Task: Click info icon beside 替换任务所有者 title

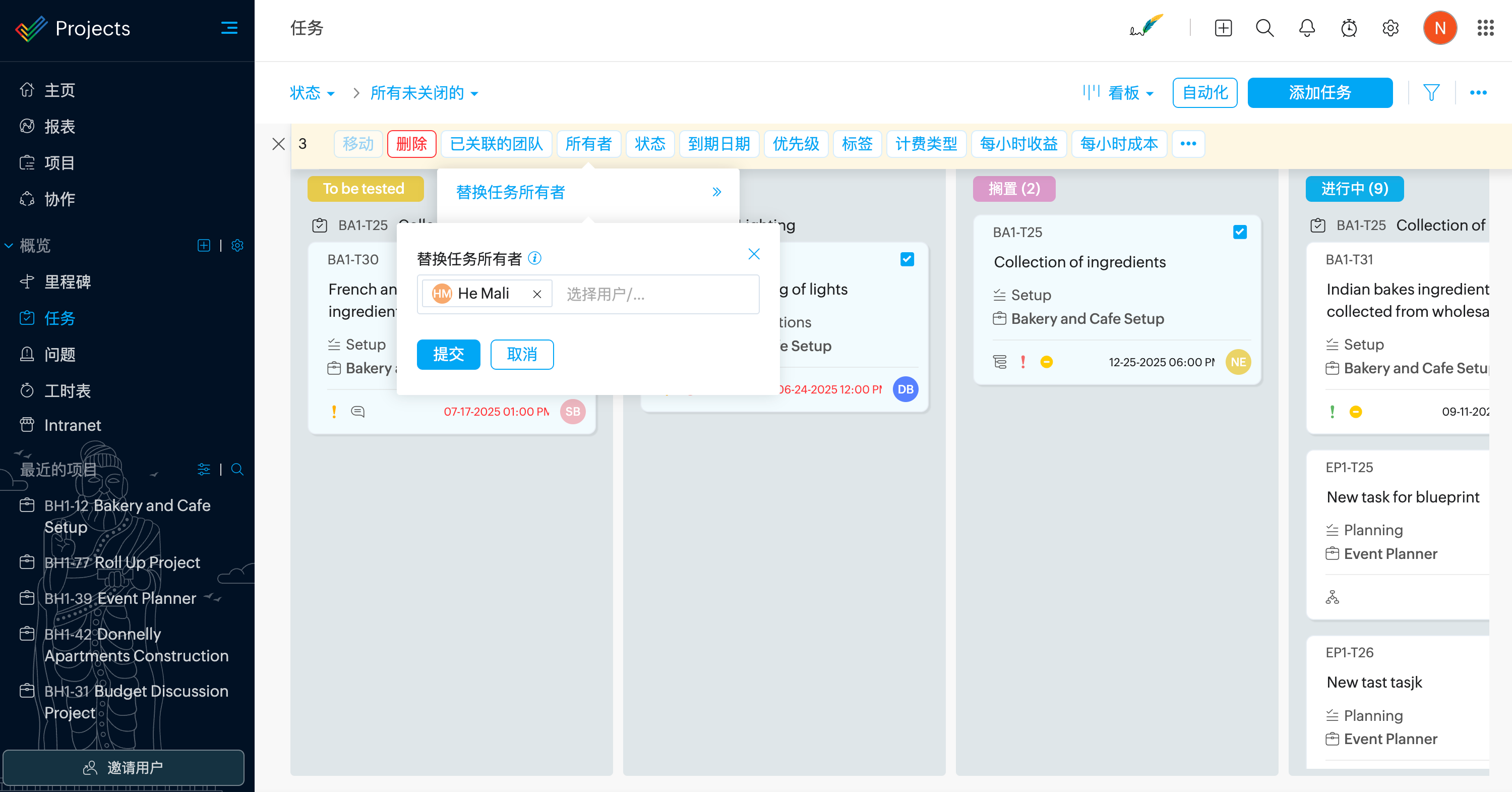Action: click(x=534, y=258)
